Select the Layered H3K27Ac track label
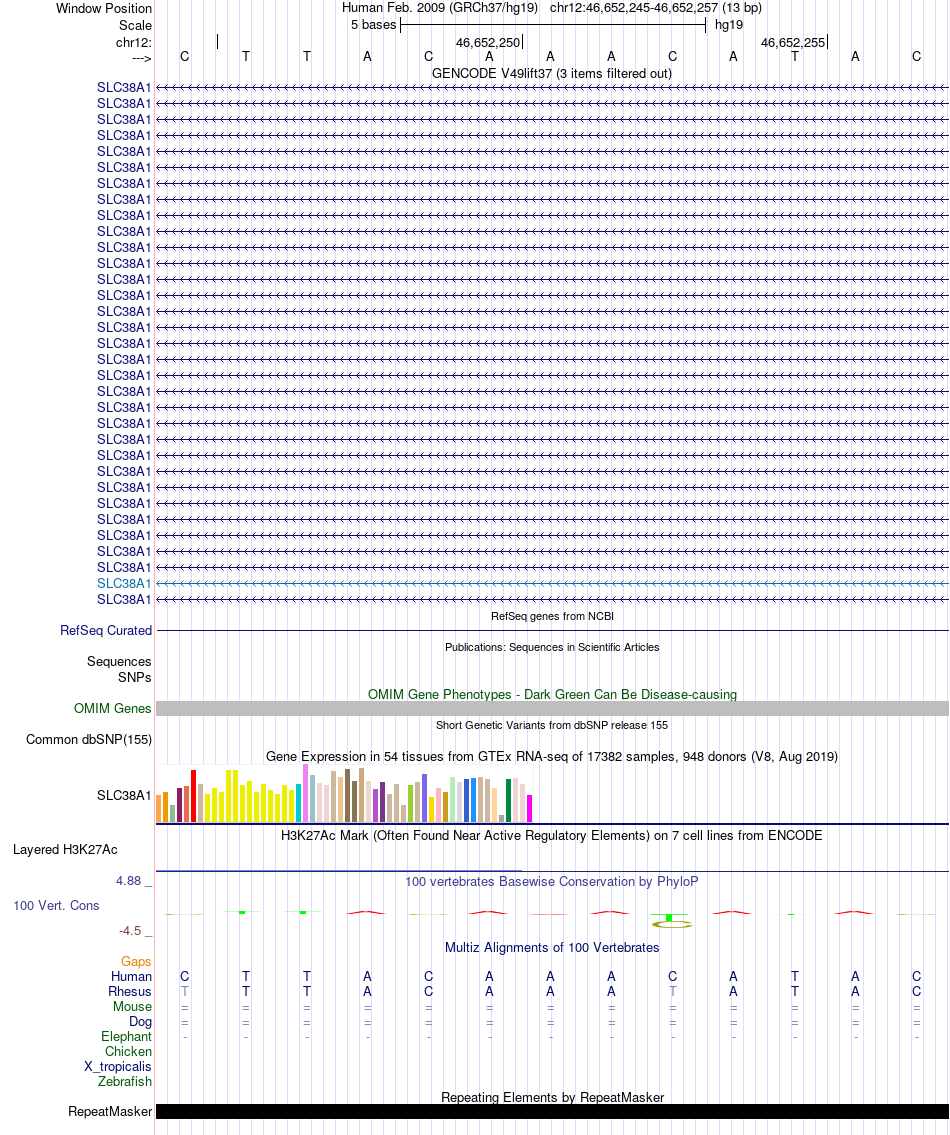 [65, 850]
